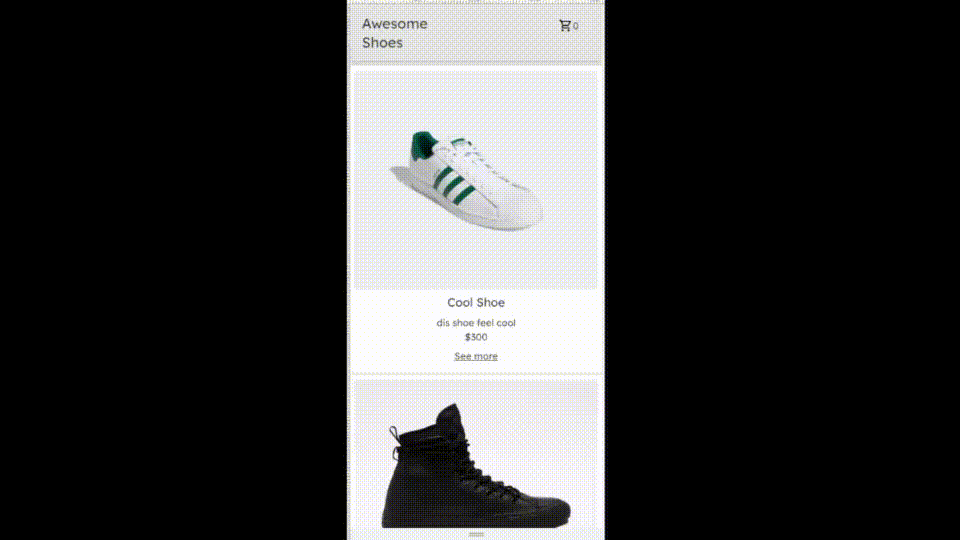Click the heel pull-loop on black boot

[x=393, y=435]
